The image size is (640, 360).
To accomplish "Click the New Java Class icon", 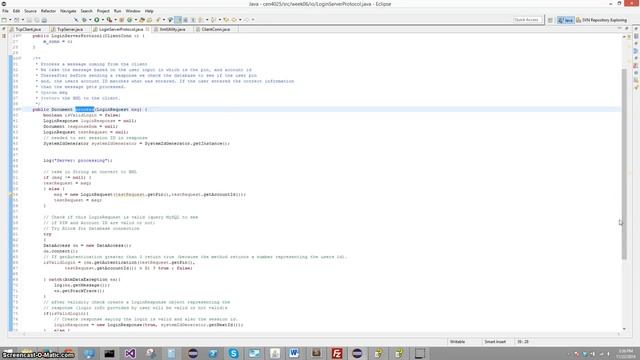I will (129, 20).
